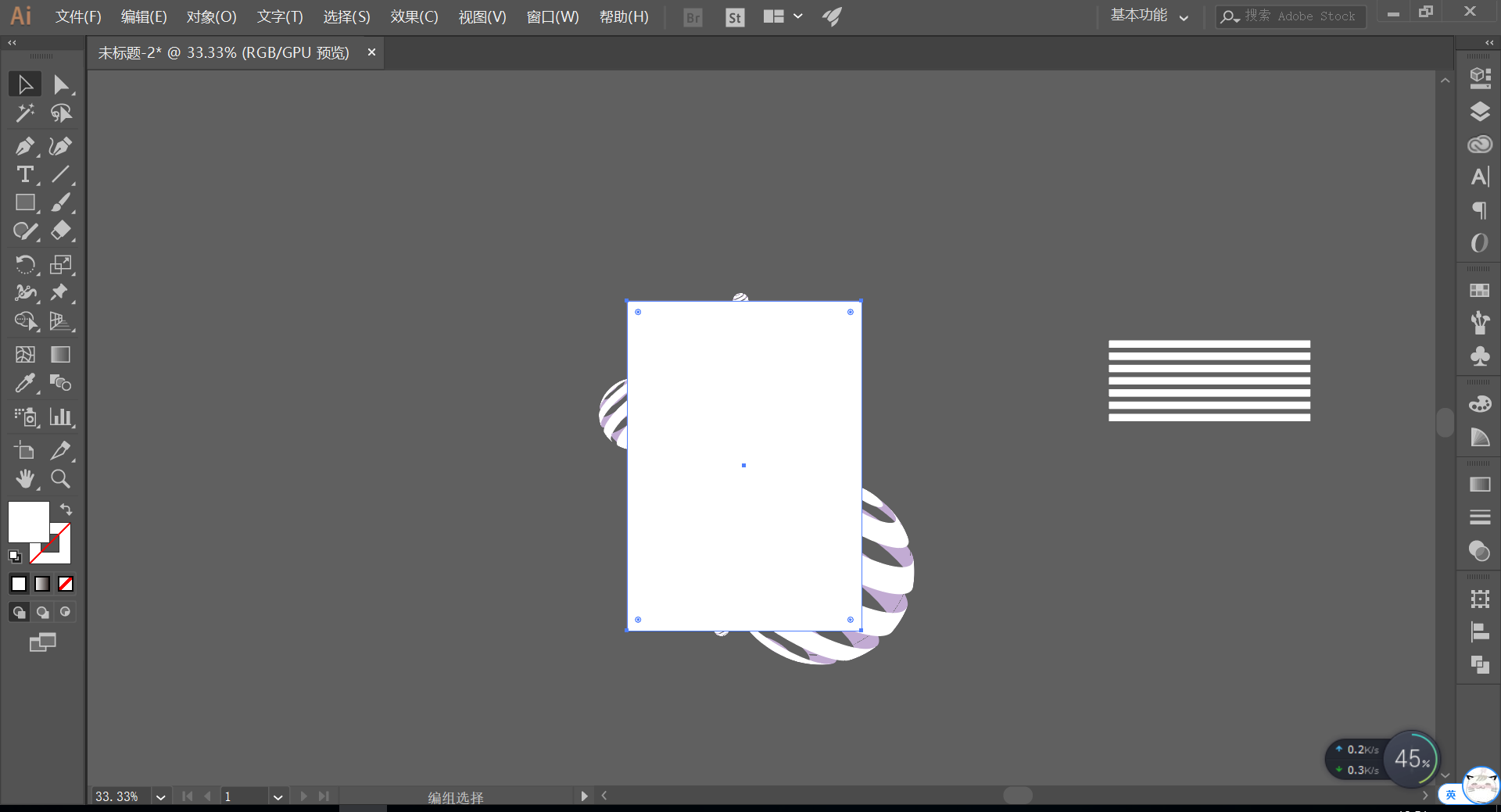Select the Shaper tool
The width and height of the screenshot is (1501, 812).
pos(25,231)
